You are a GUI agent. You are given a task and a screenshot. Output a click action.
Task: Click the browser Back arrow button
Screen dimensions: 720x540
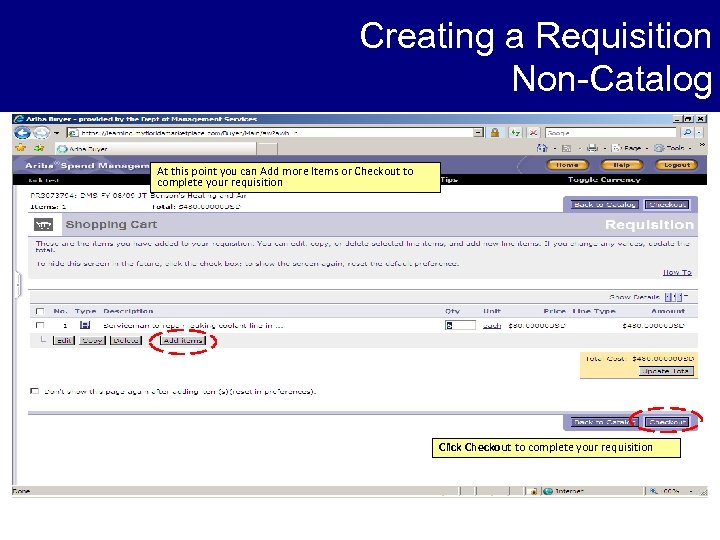tap(22, 133)
